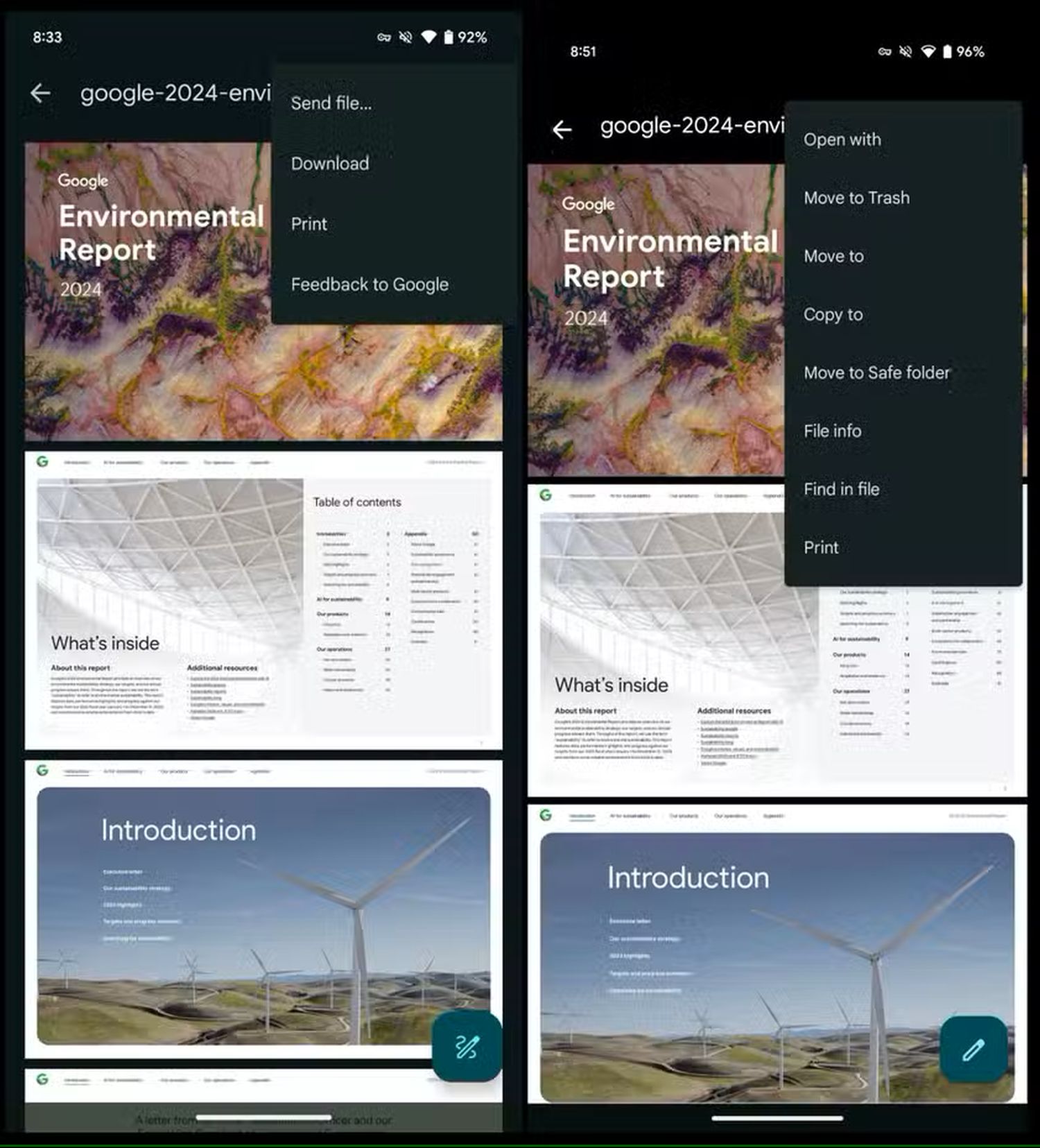The image size is (1040, 1148).
Task: Tap the back arrow on the right phone screen
Action: click(x=562, y=129)
